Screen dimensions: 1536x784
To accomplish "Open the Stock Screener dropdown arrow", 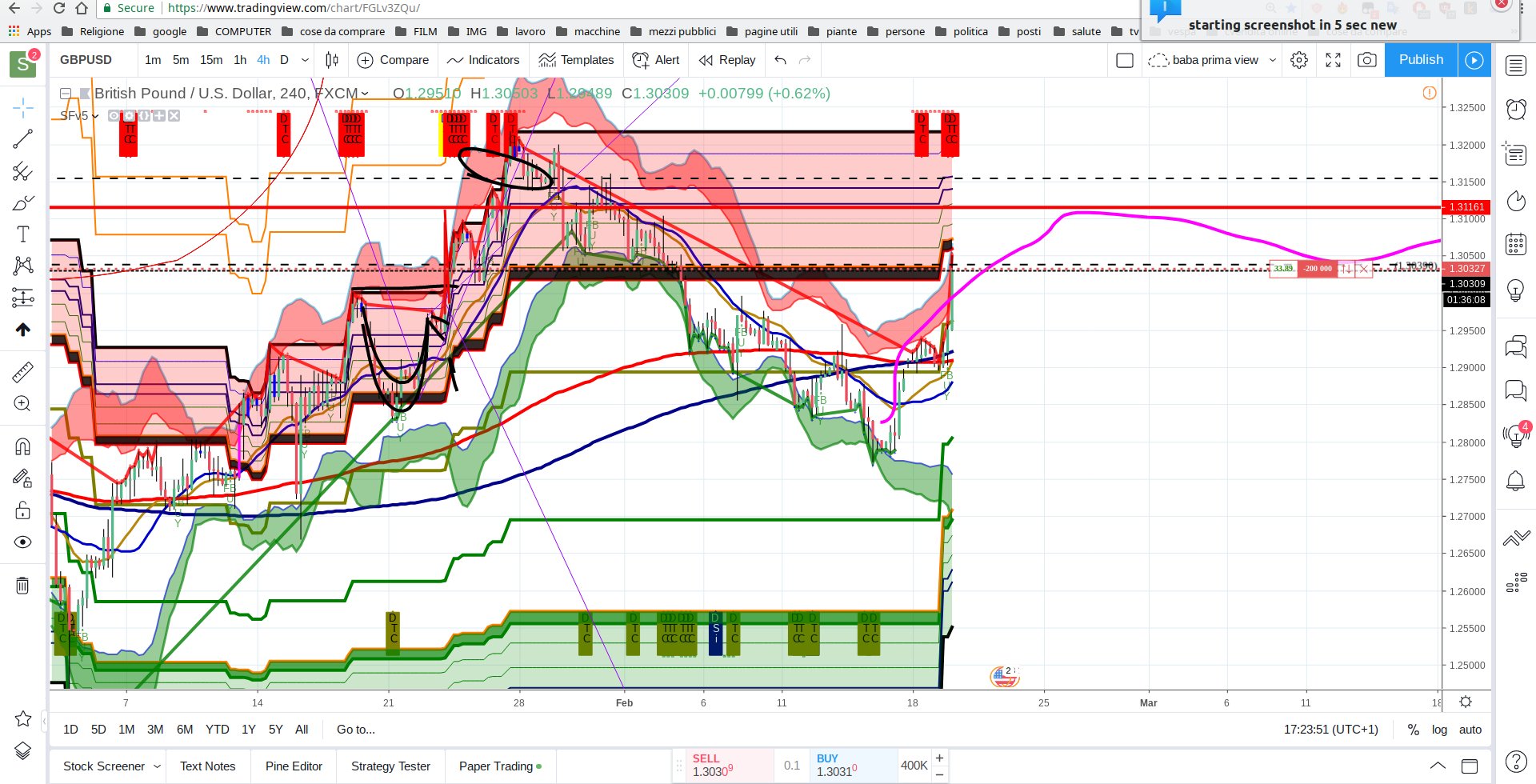I will point(157,766).
